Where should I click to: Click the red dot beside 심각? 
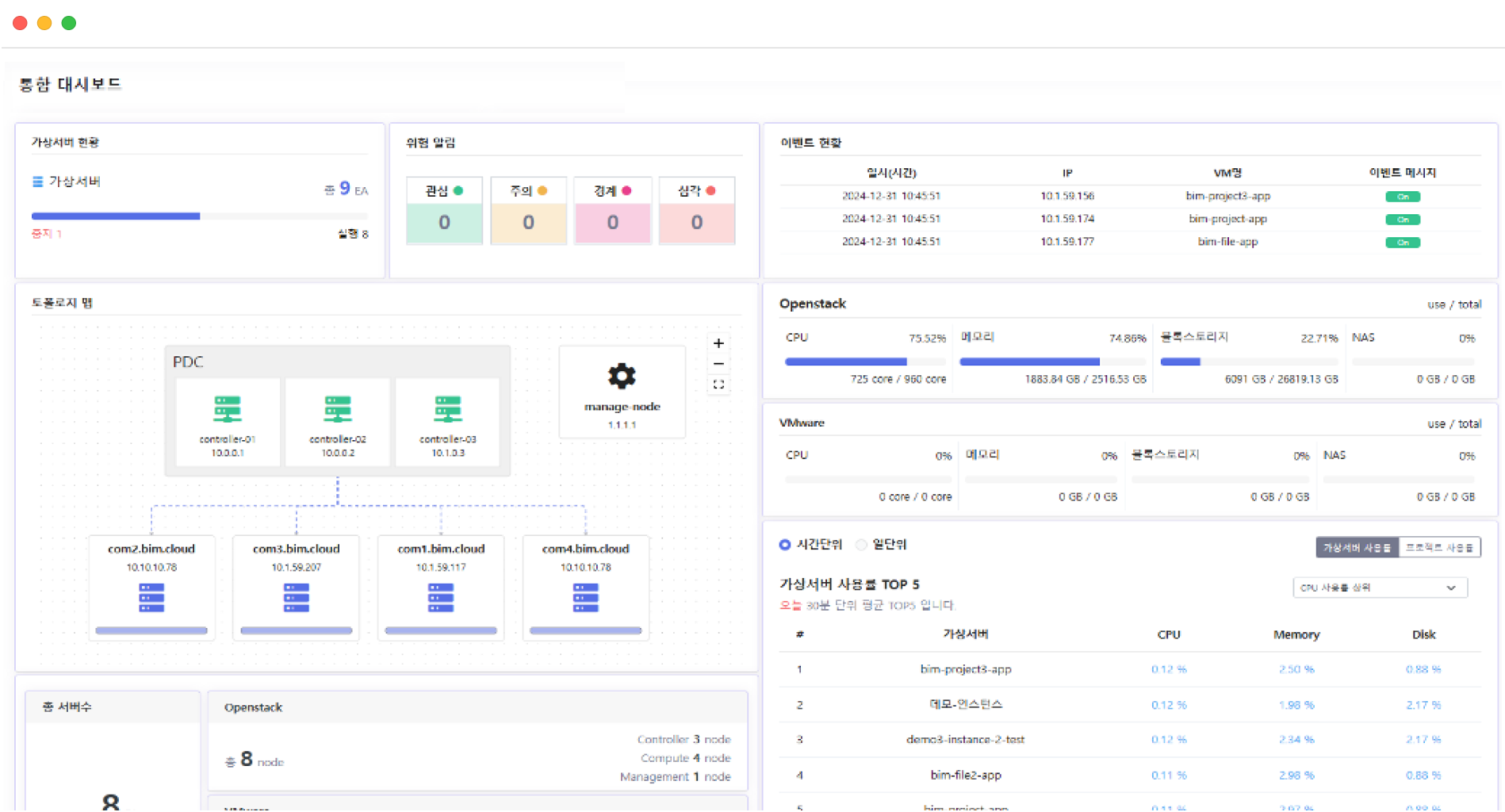[x=710, y=190]
